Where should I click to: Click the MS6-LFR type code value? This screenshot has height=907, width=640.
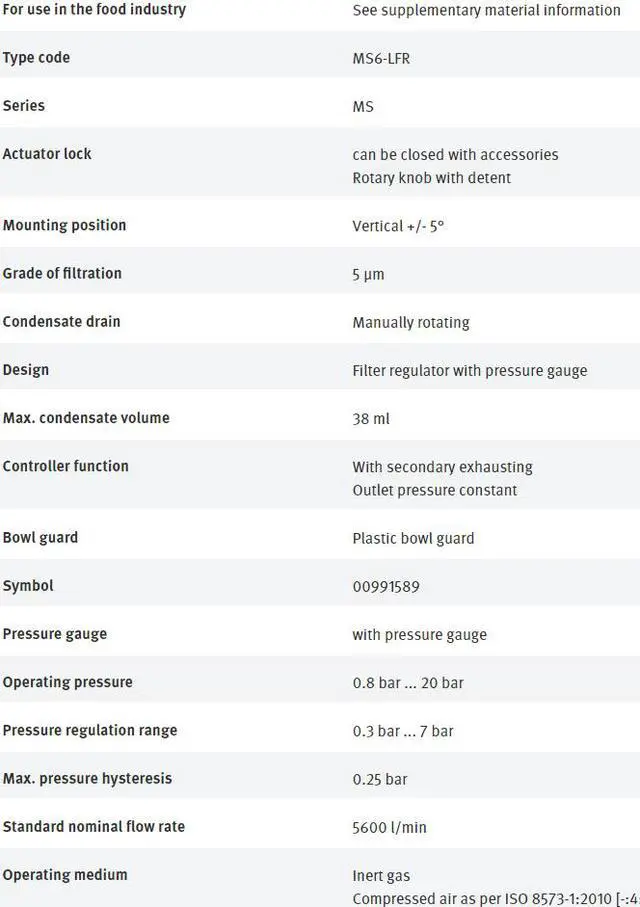[381, 58]
